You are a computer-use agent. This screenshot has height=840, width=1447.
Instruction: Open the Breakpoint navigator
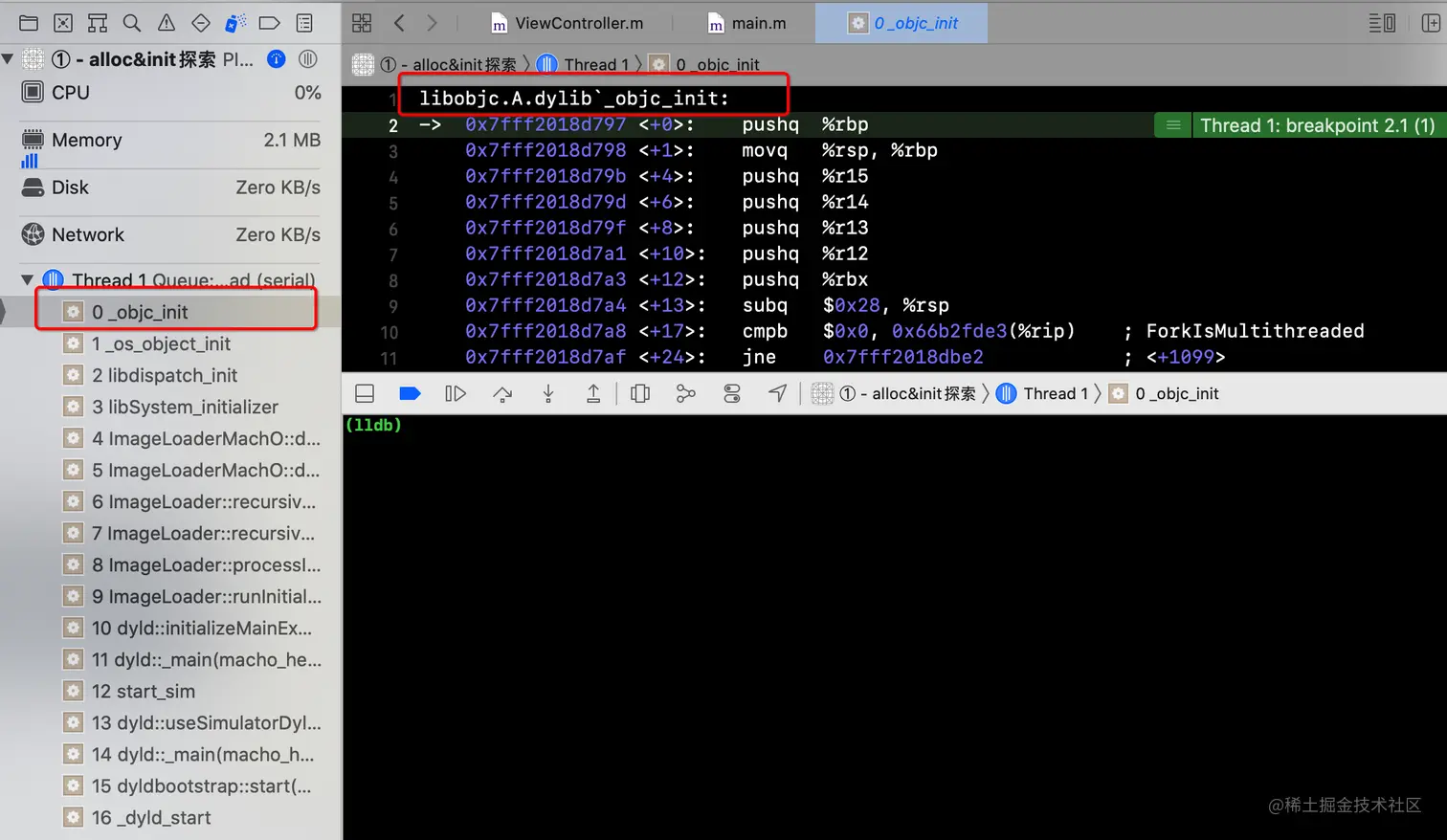(x=270, y=23)
